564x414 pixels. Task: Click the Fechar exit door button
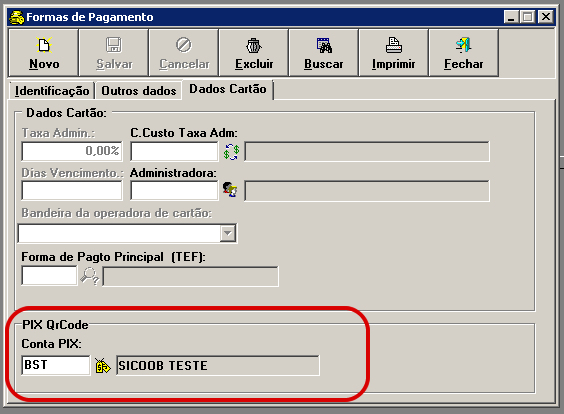pos(464,53)
